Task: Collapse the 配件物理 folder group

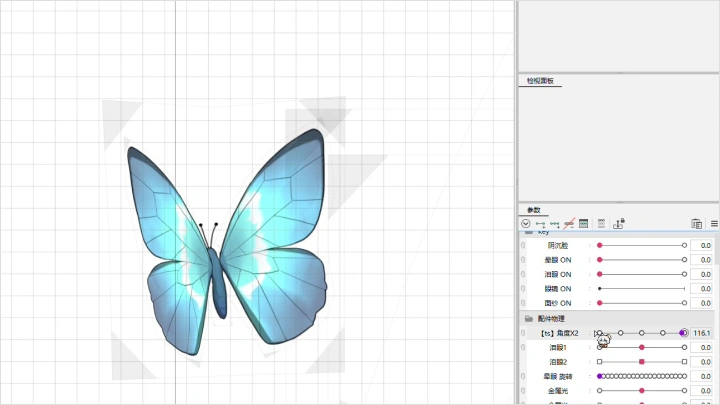Action: click(x=529, y=318)
